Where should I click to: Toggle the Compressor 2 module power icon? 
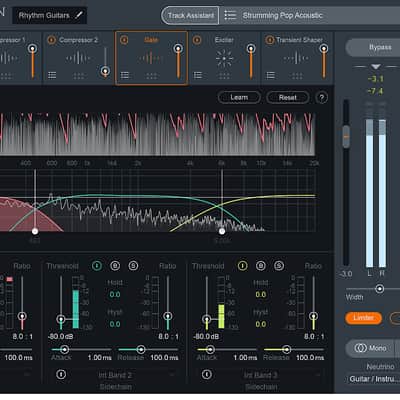(x=51, y=40)
